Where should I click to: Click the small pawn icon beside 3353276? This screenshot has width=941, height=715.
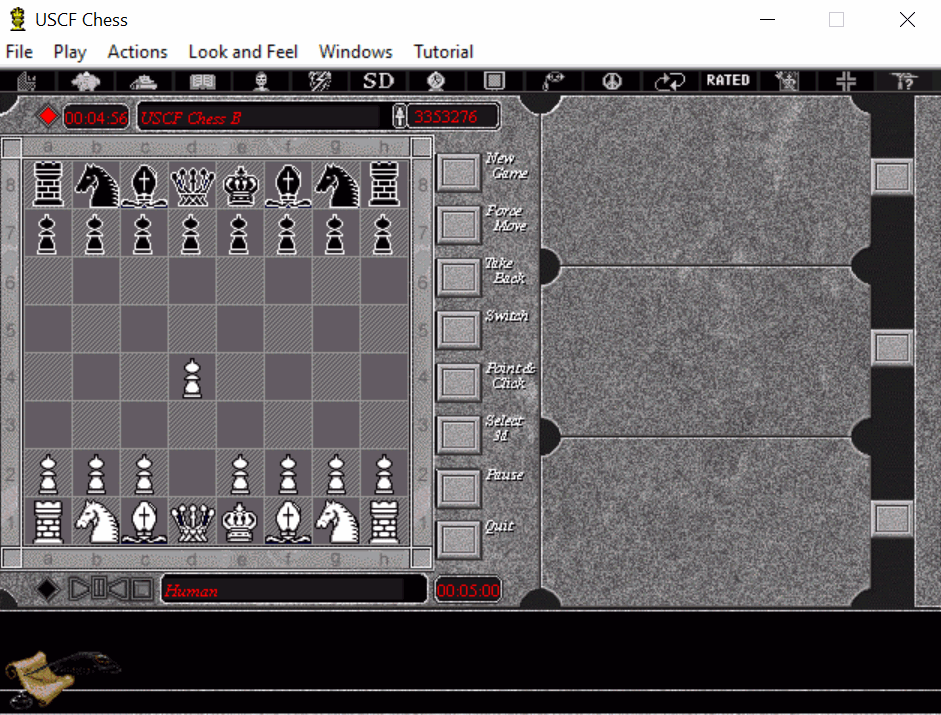tap(400, 116)
